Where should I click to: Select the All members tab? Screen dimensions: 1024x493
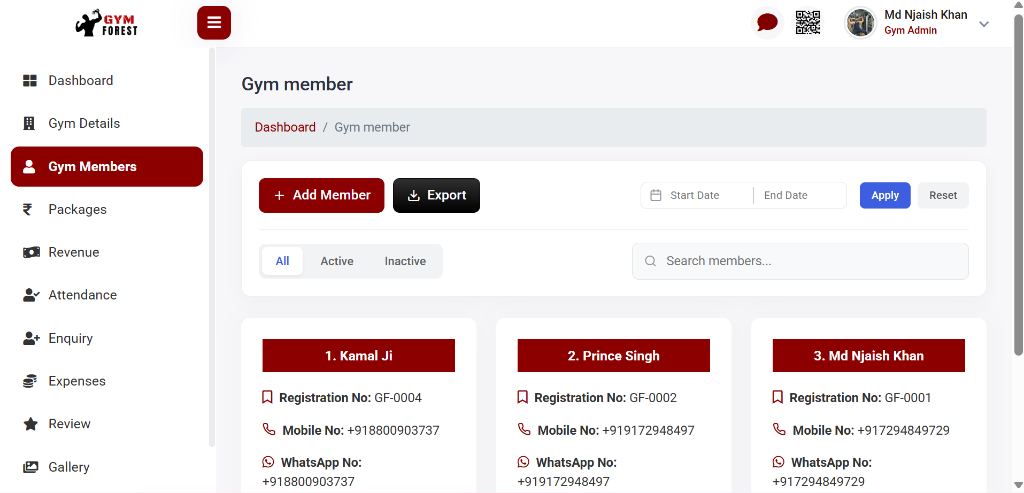click(x=282, y=261)
